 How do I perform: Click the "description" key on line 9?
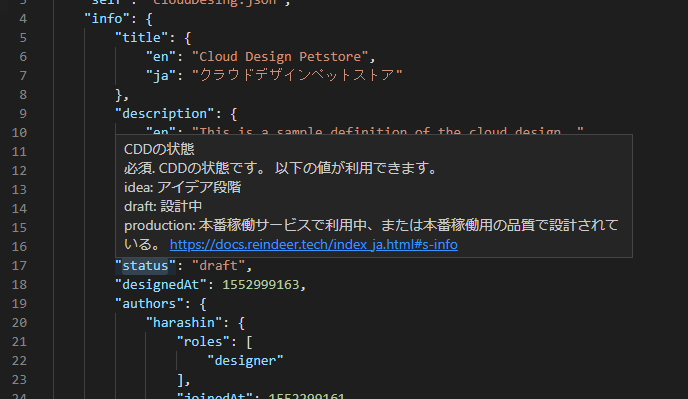tap(165, 114)
